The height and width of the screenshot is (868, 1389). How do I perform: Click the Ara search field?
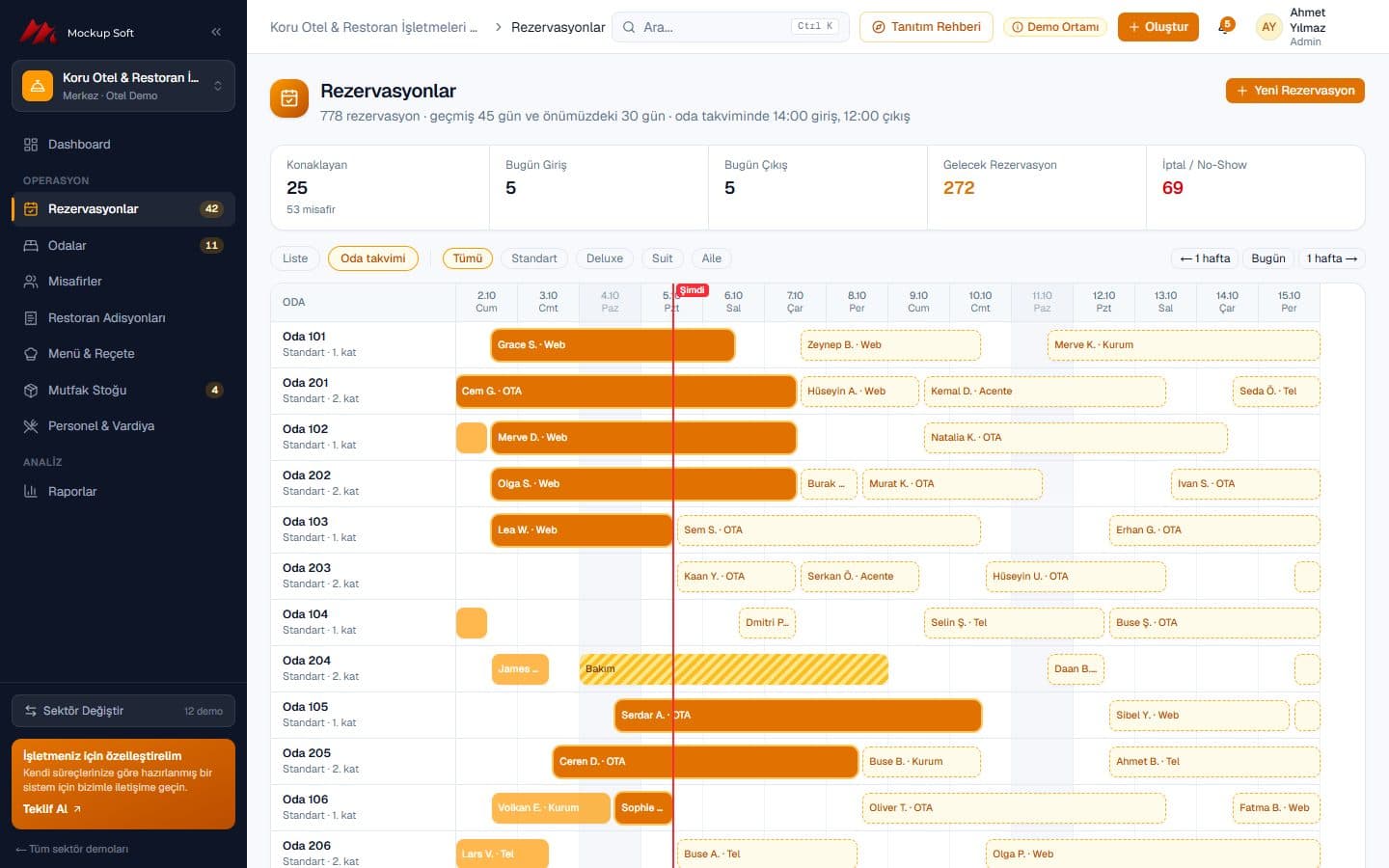pyautogui.click(x=730, y=27)
